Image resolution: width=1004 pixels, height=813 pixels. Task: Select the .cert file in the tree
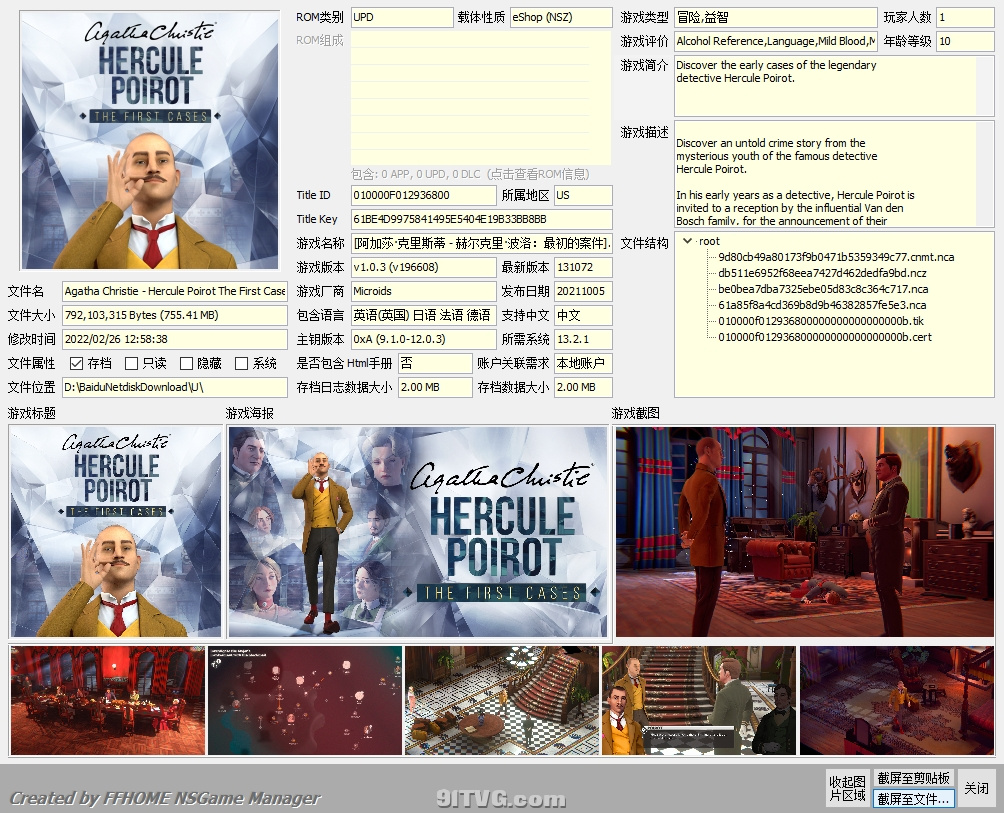[824, 337]
